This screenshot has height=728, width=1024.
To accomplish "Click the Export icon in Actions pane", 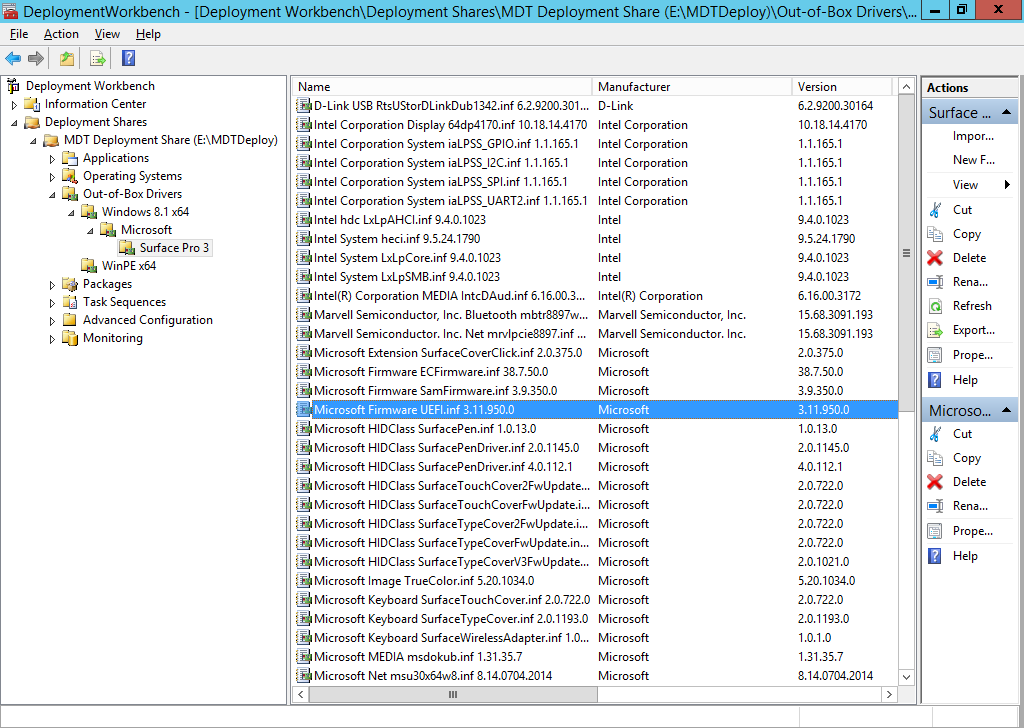I will (935, 330).
